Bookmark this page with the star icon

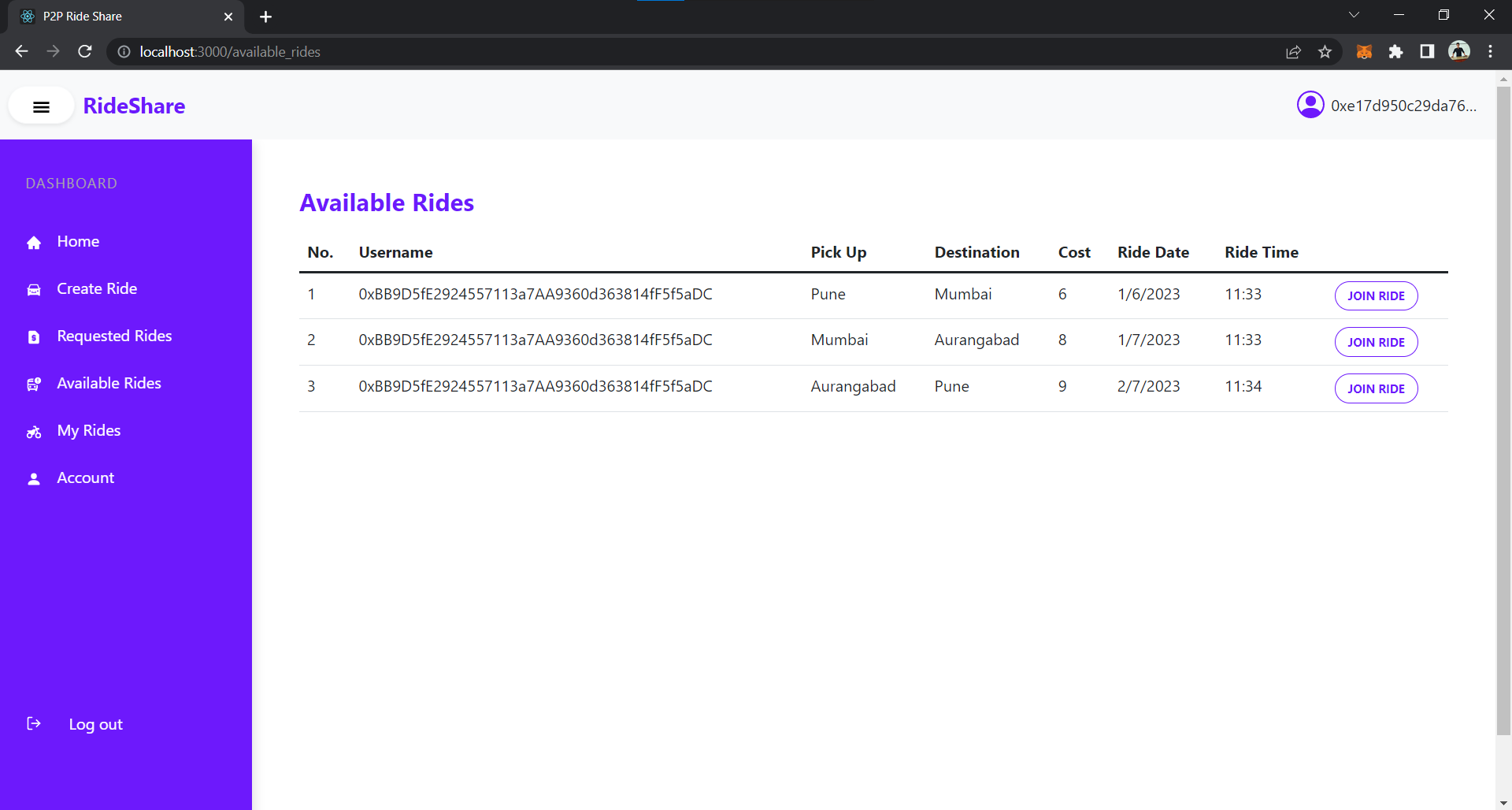pyautogui.click(x=1325, y=51)
